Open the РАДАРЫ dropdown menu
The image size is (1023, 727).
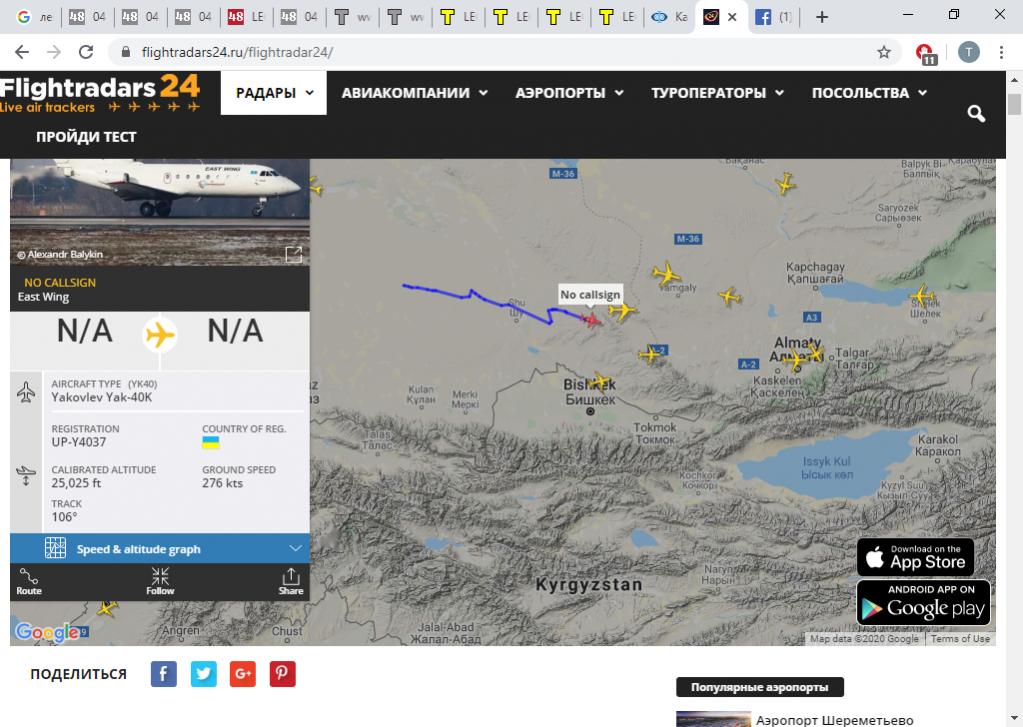[274, 93]
